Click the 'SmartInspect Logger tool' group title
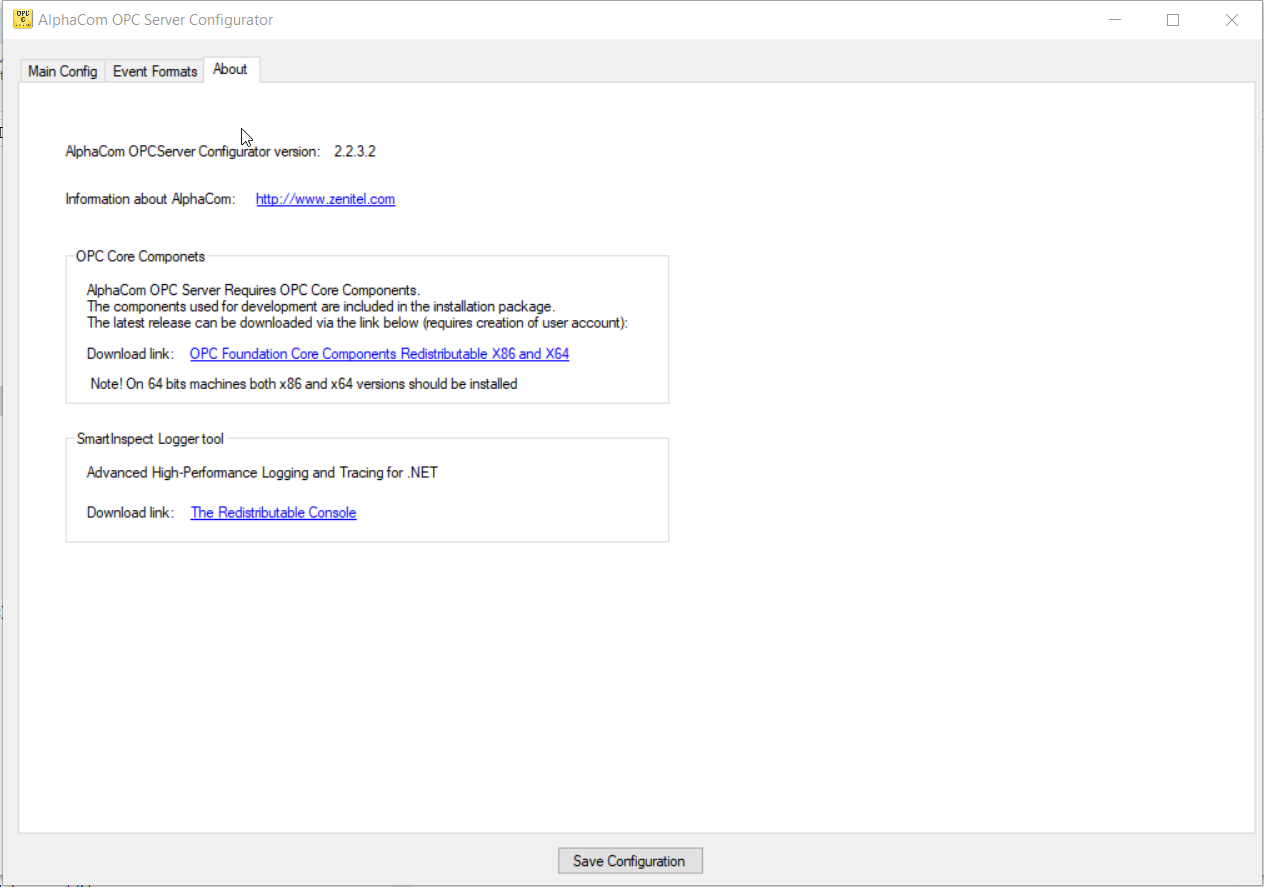 [x=151, y=438]
